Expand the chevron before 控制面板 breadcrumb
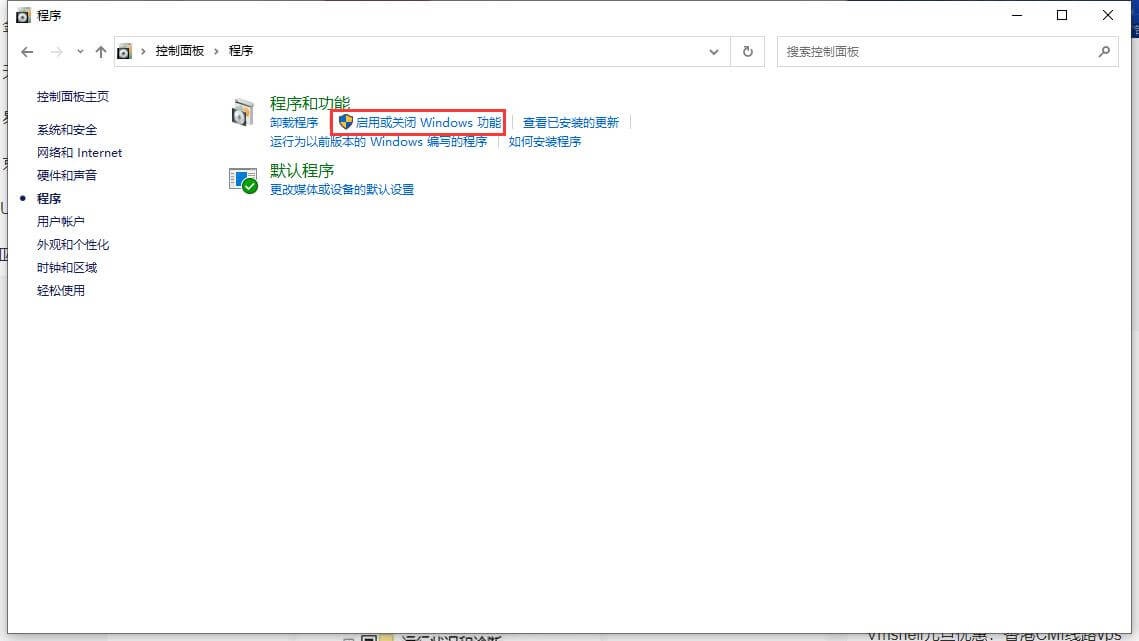Screen dimensions: 1139x641 (143, 52)
